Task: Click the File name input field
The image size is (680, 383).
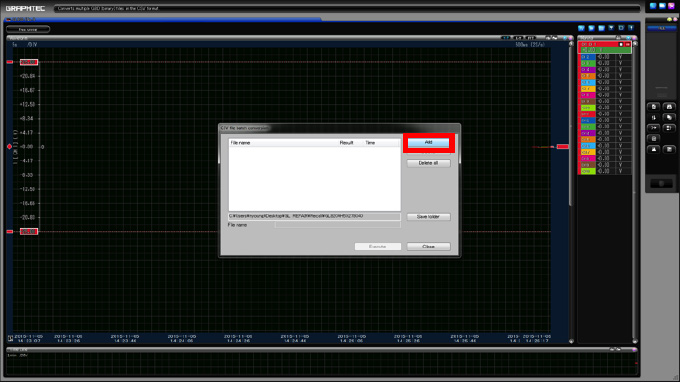Action: point(337,225)
